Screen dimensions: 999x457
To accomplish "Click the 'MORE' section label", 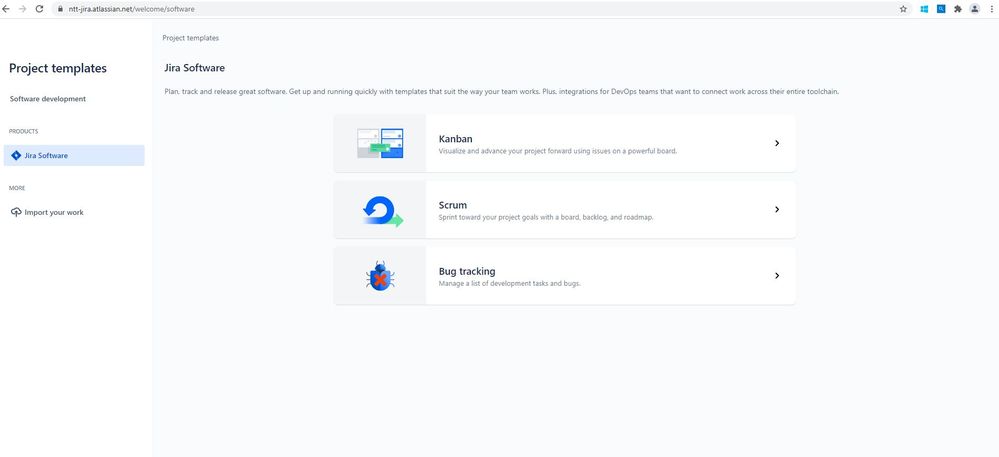I will pyautogui.click(x=17, y=188).
